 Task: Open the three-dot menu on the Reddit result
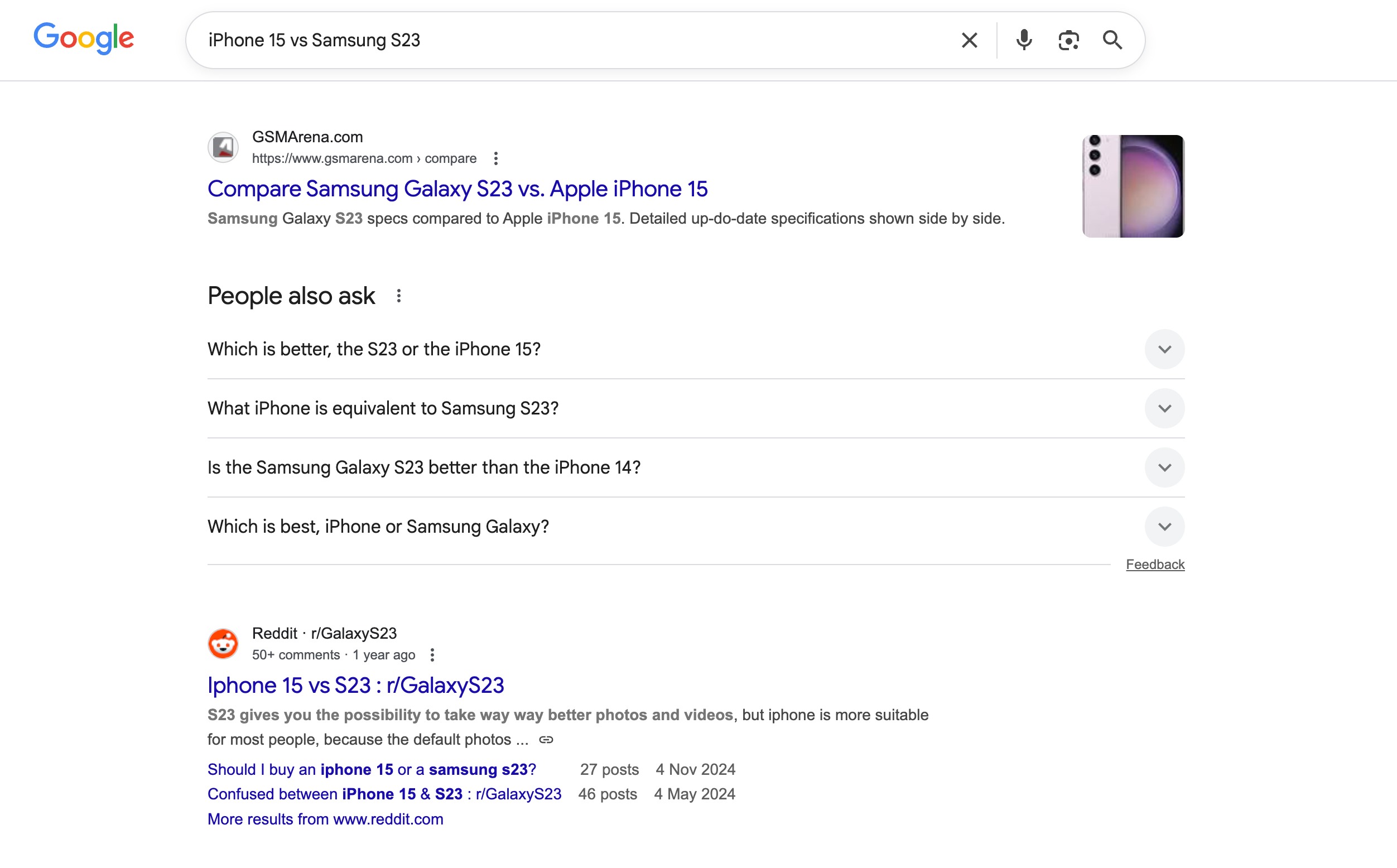pos(433,654)
